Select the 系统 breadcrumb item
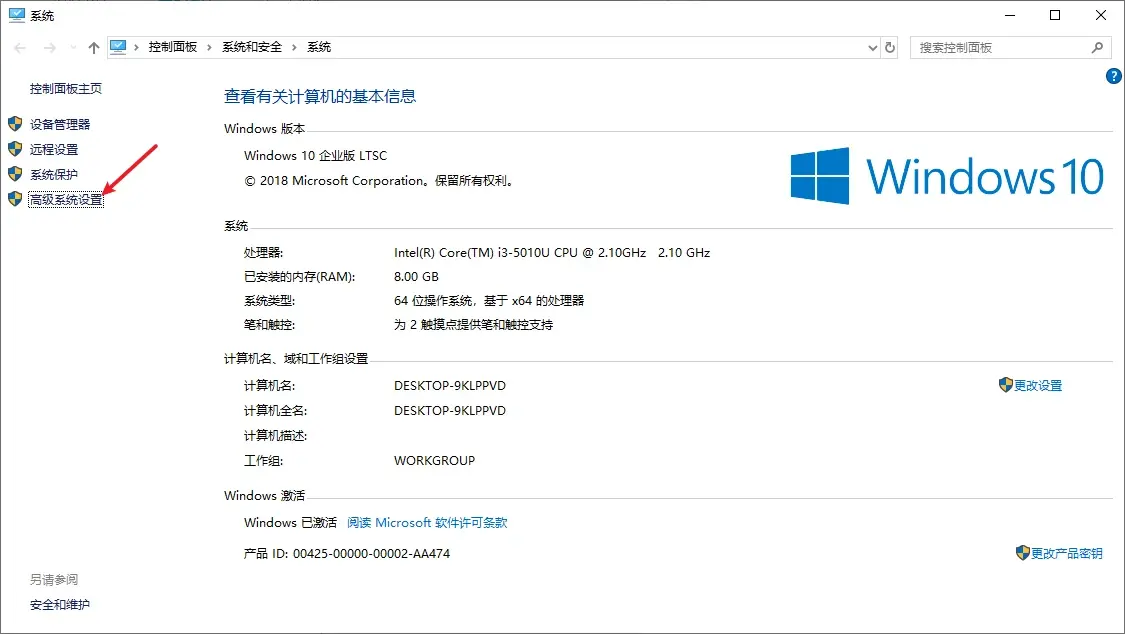This screenshot has height=634, width=1125. click(319, 47)
